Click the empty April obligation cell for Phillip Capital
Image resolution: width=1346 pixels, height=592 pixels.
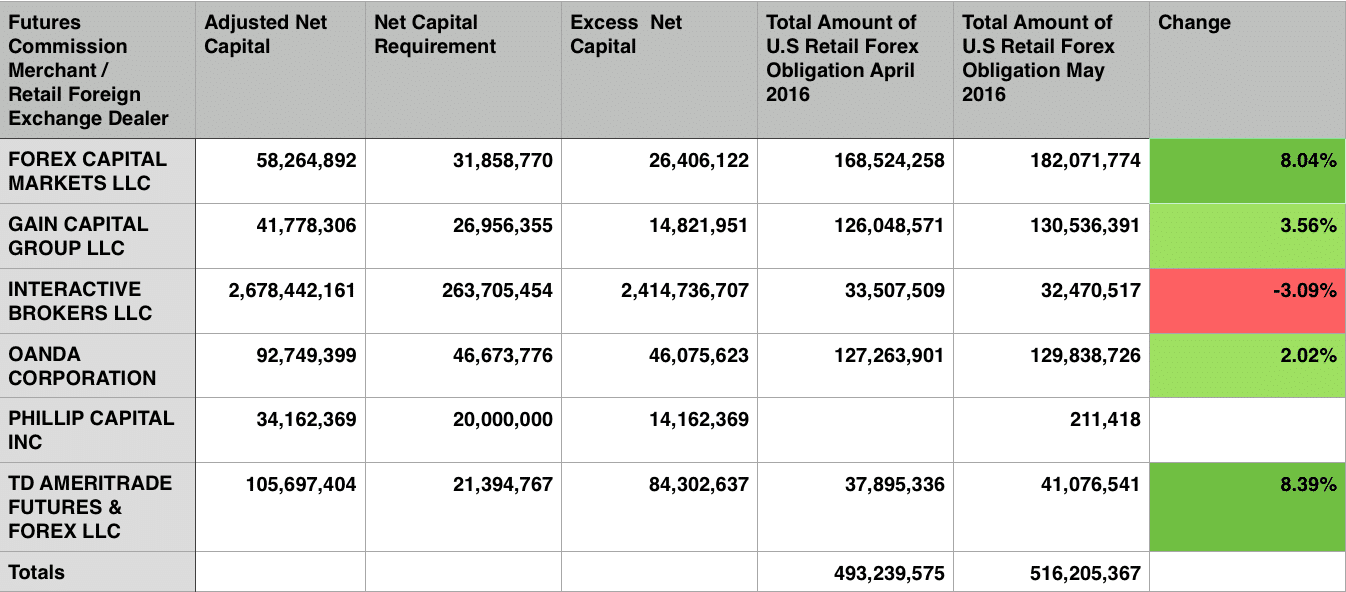(x=855, y=430)
